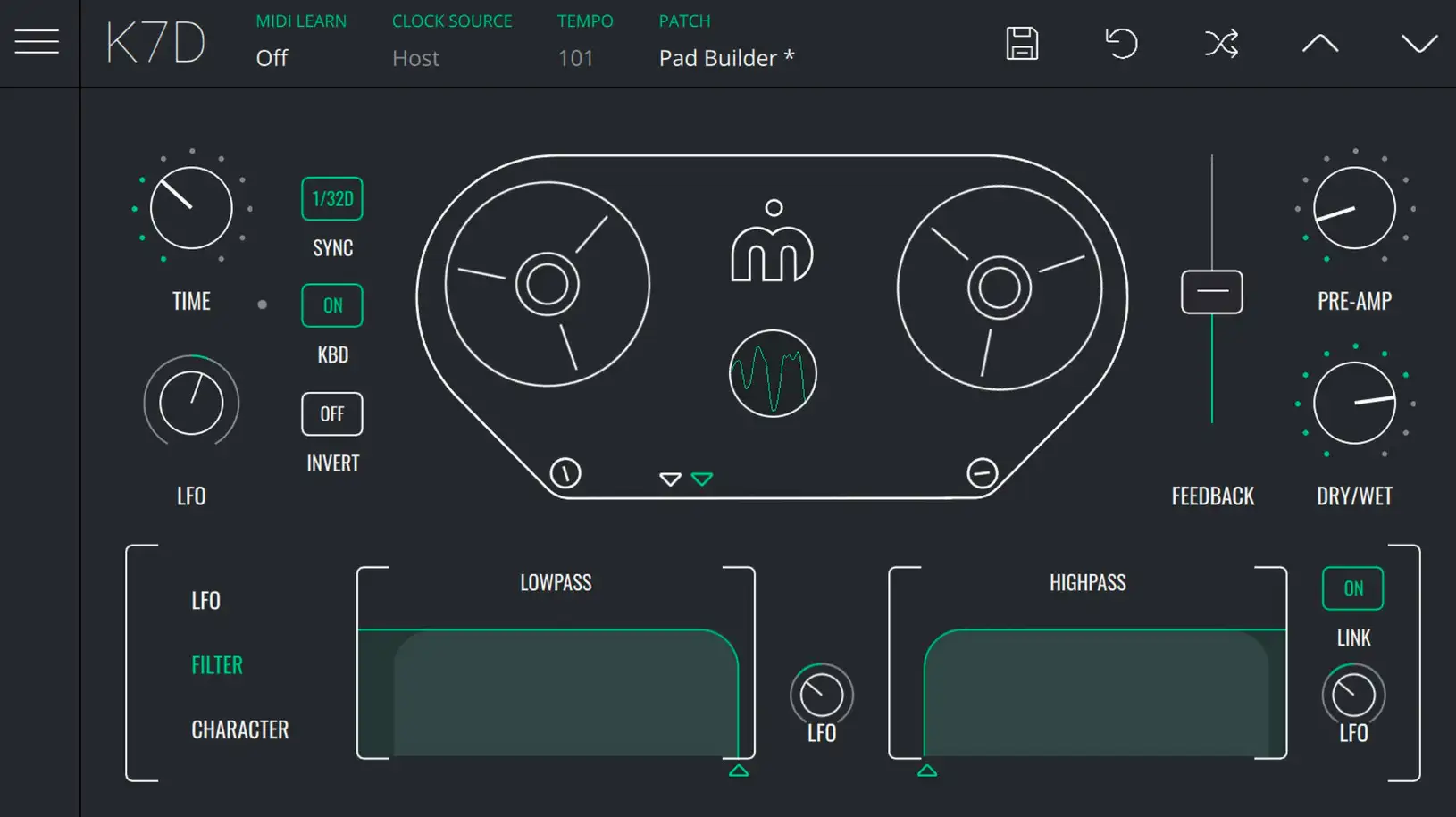1456x817 pixels.
Task: Click the FEEDBACK slider handle
Action: [1211, 292]
